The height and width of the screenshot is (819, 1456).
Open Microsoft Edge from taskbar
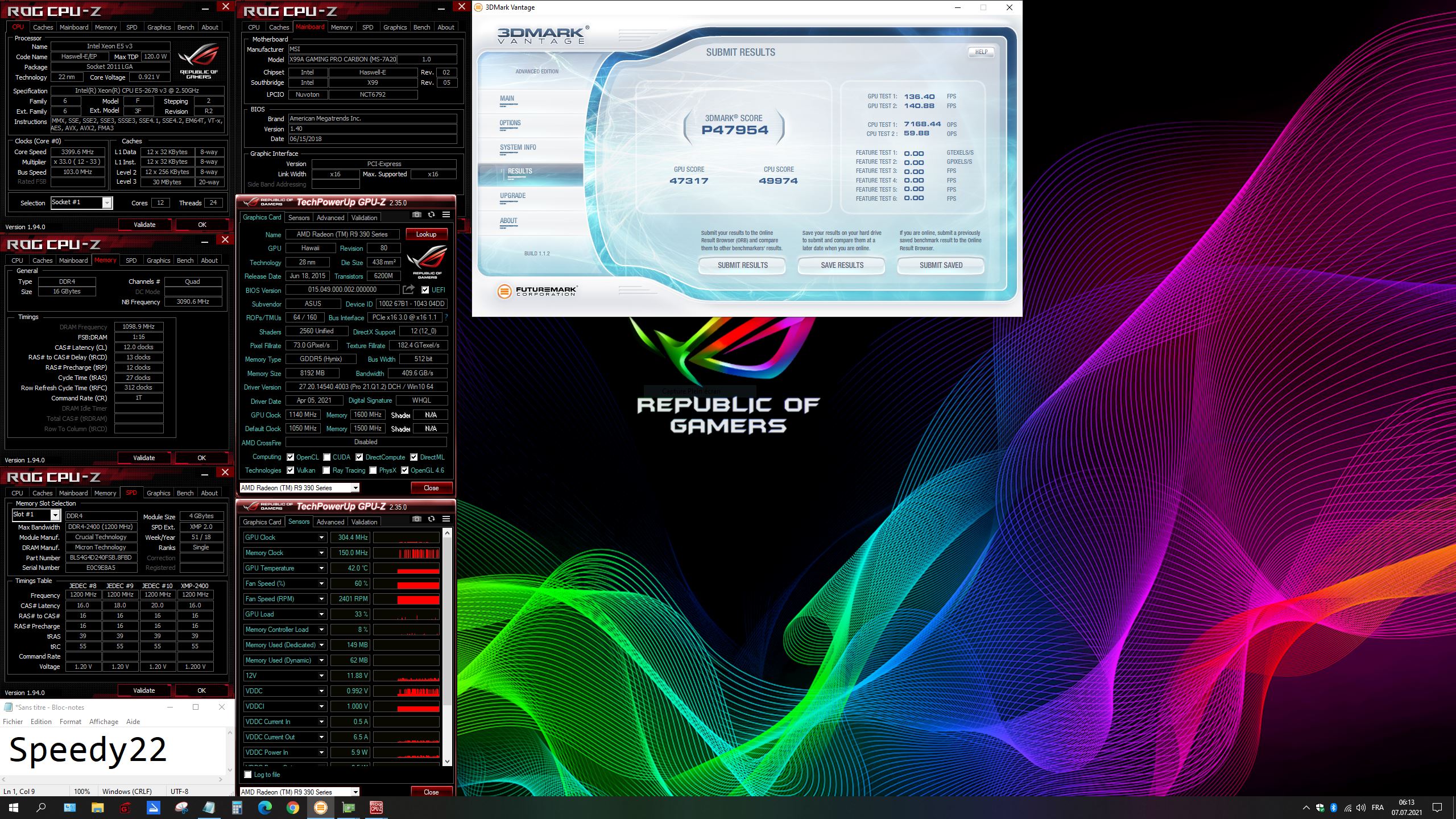point(265,808)
